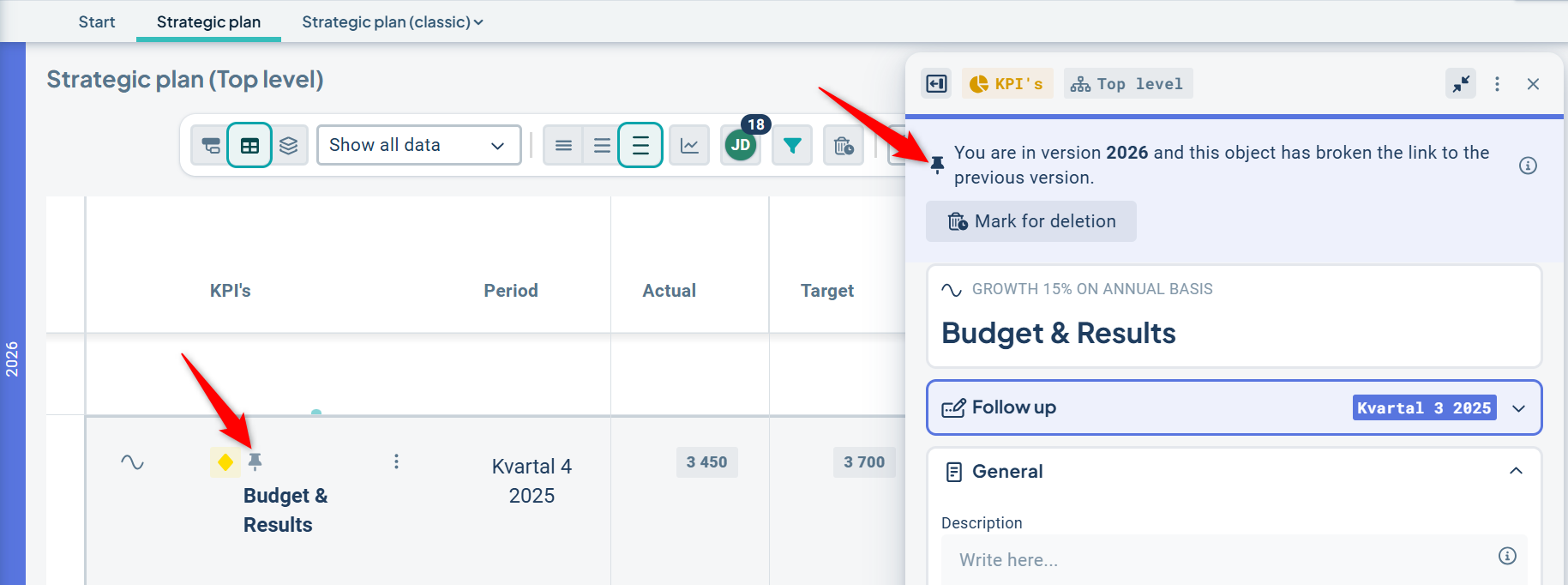The width and height of the screenshot is (1568, 585).
Task: Select the widest row spacing option
Action: pyautogui.click(x=640, y=146)
